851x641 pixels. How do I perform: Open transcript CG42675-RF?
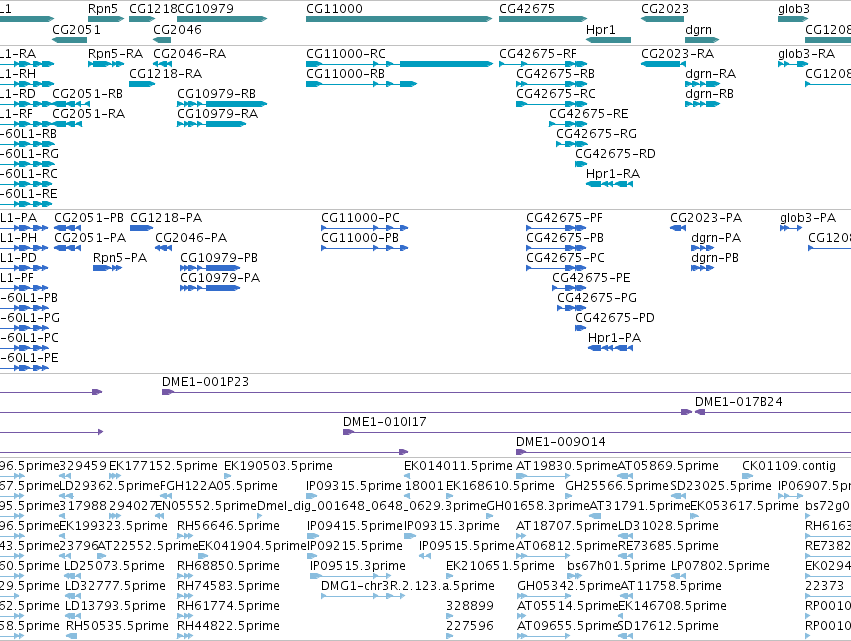pos(538,54)
